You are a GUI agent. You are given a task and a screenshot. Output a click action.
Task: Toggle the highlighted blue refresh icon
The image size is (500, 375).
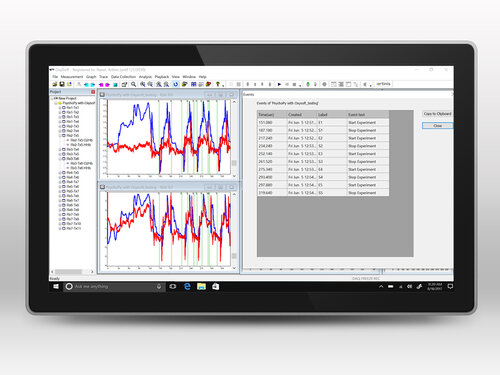176,84
